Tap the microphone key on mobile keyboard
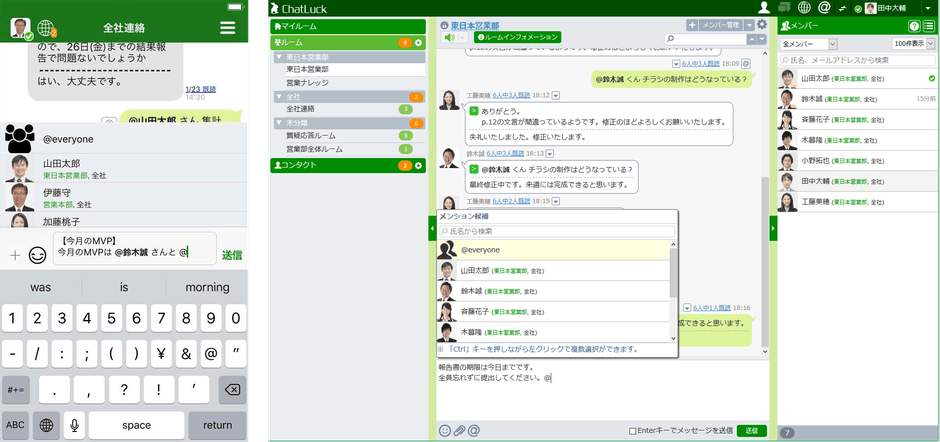The width and height of the screenshot is (940, 442). 74,425
